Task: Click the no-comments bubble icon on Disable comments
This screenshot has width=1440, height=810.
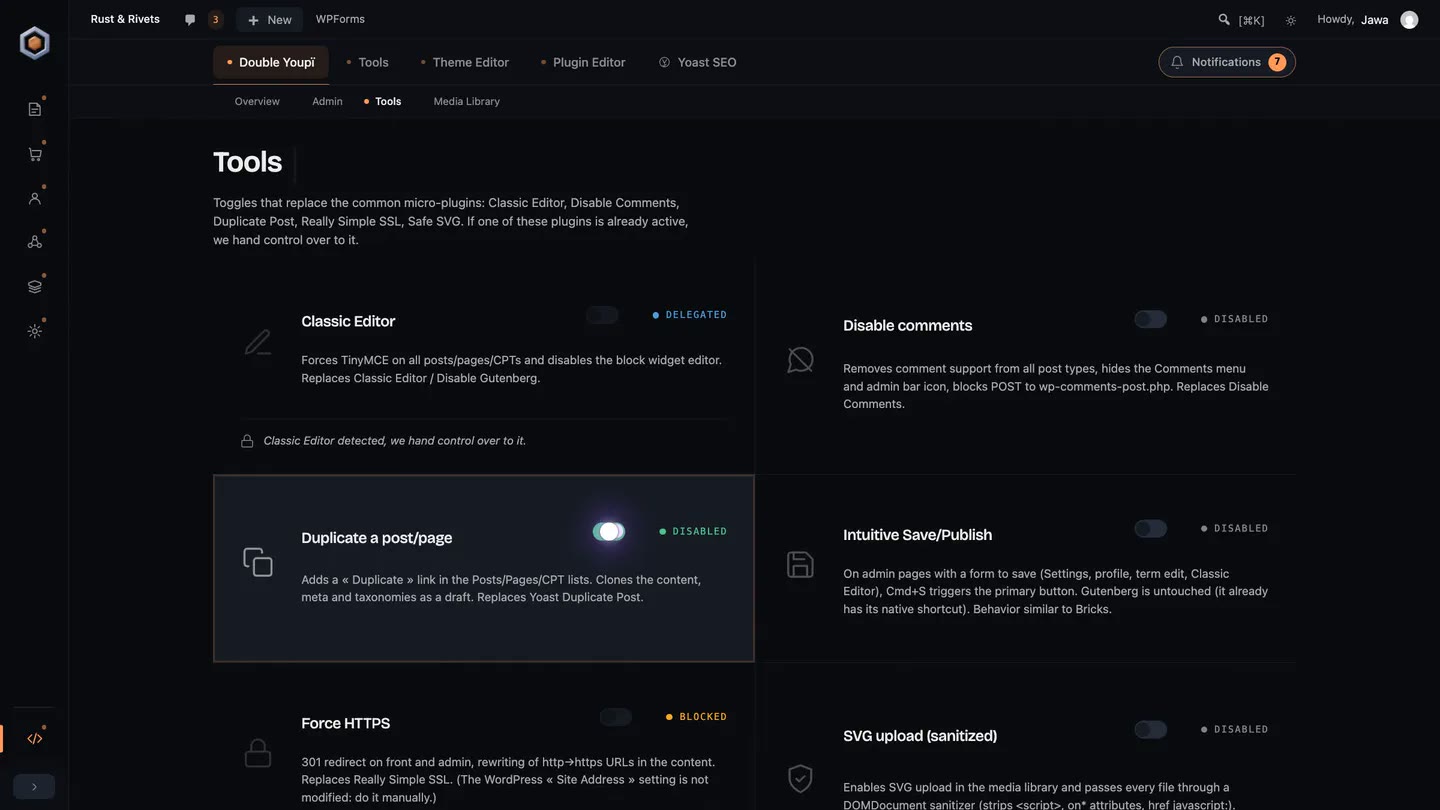Action: click(x=800, y=360)
